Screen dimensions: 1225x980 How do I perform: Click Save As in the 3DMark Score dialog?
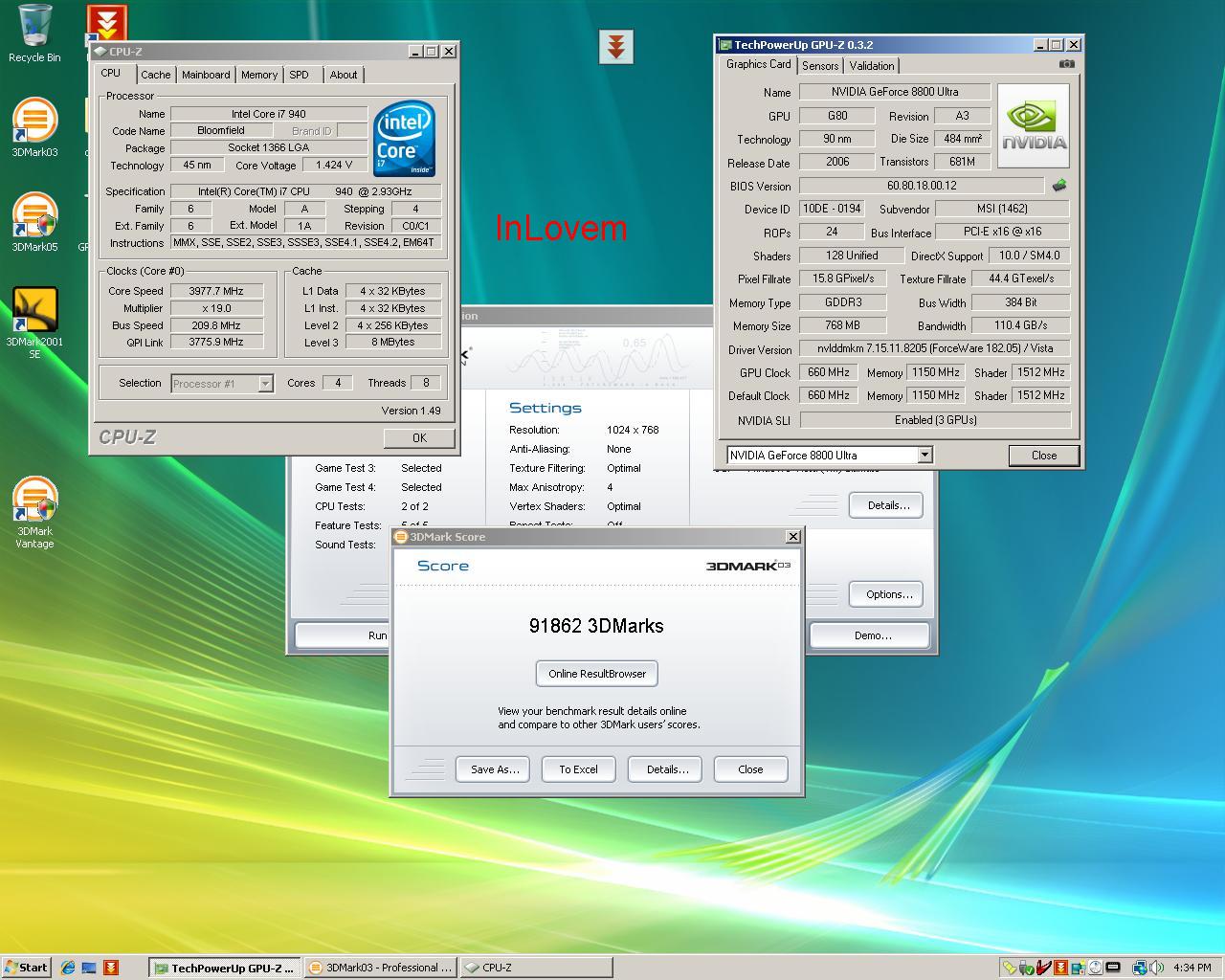pyautogui.click(x=494, y=769)
